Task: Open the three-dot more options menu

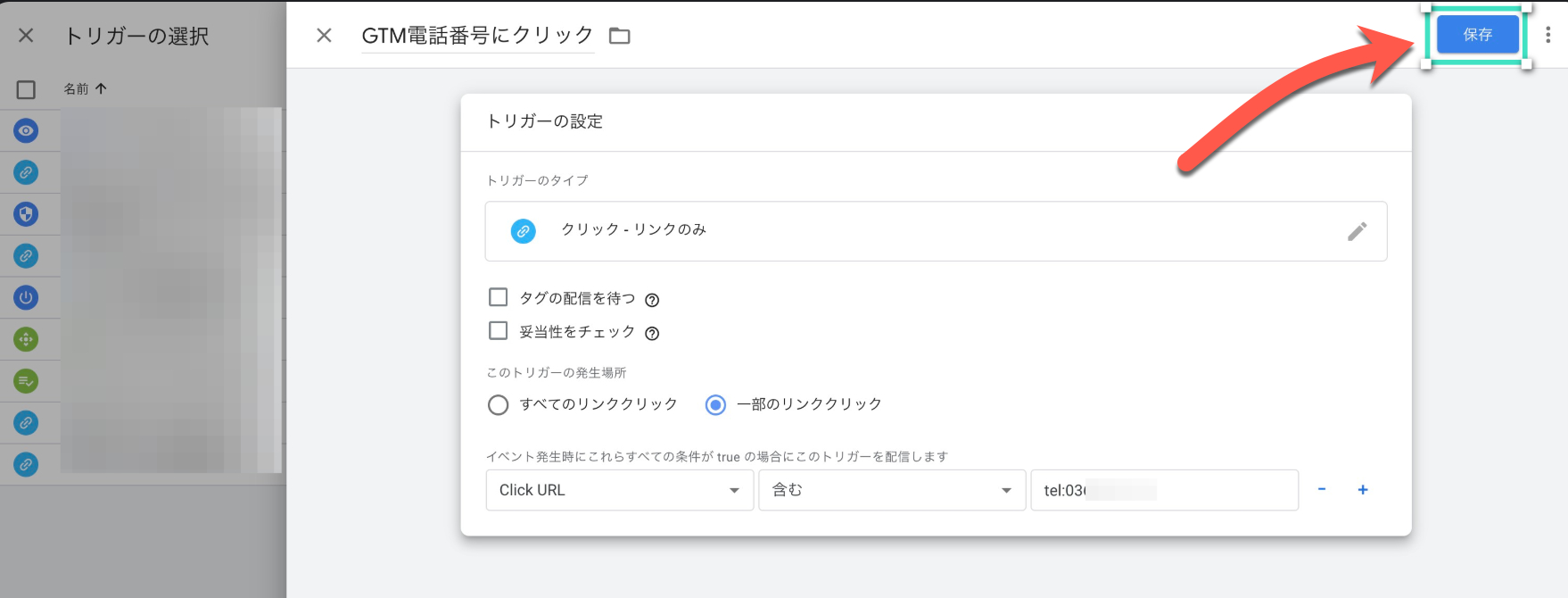Action: click(1547, 35)
